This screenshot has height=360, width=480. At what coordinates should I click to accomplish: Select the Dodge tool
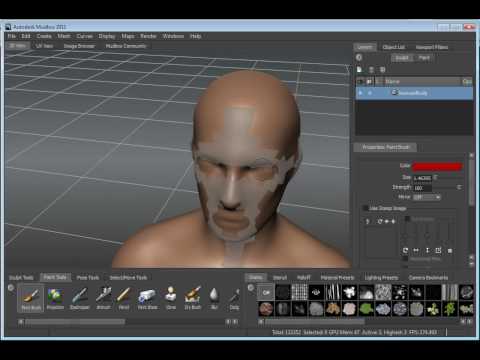click(x=234, y=298)
